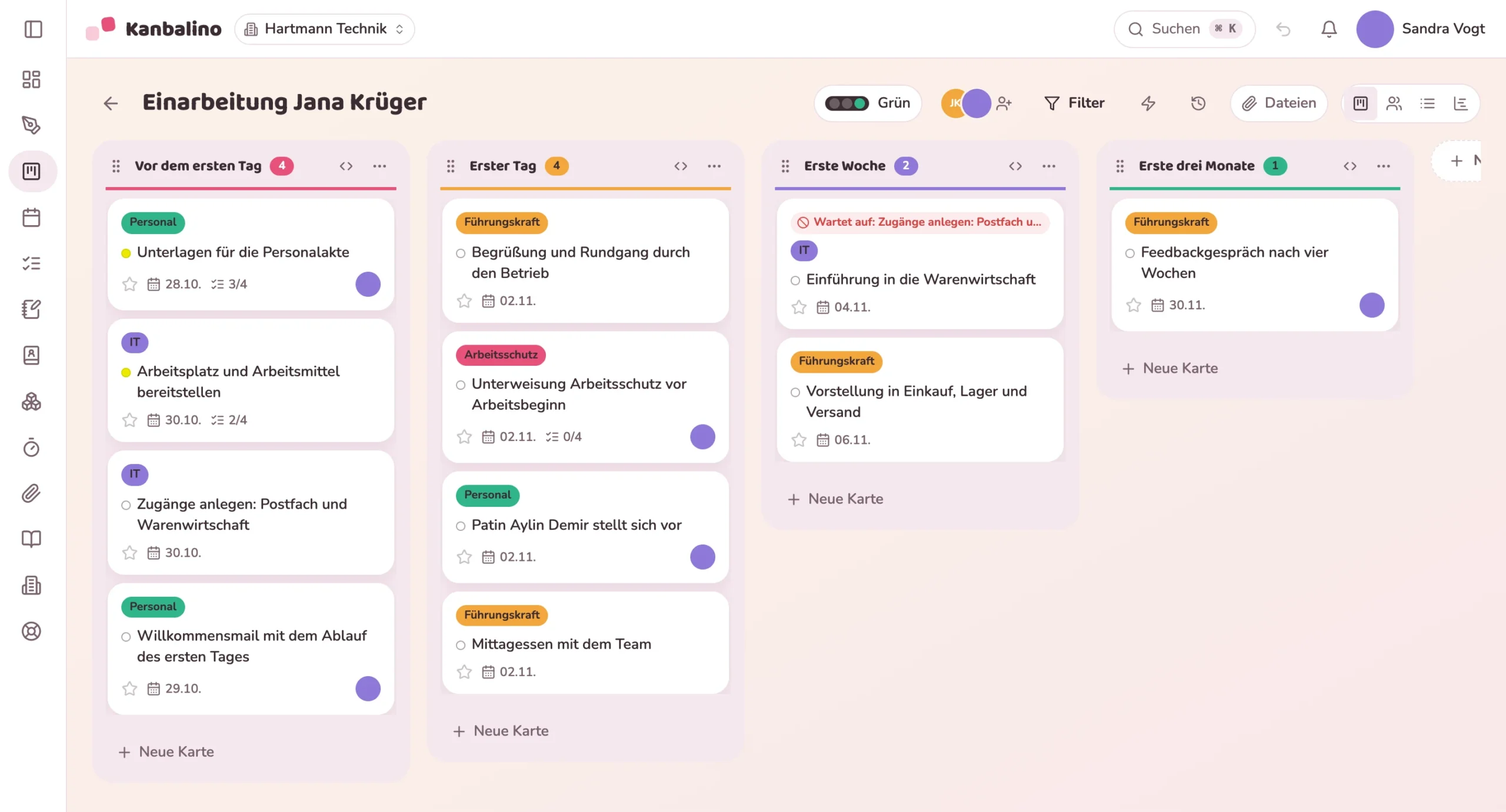Open the dashboard grid icon in sidebar

coord(31,79)
